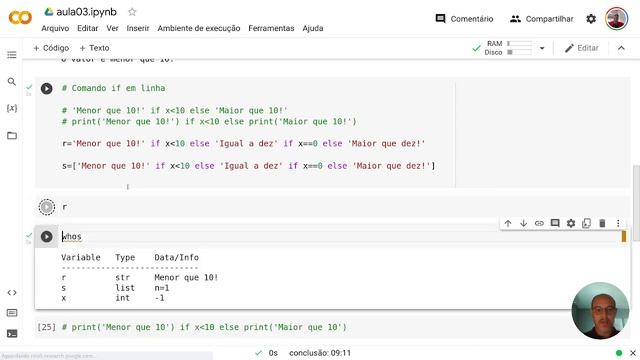Image resolution: width=640 pixels, height=360 pixels.
Task: Open the command palette icon
Action: 12,313
